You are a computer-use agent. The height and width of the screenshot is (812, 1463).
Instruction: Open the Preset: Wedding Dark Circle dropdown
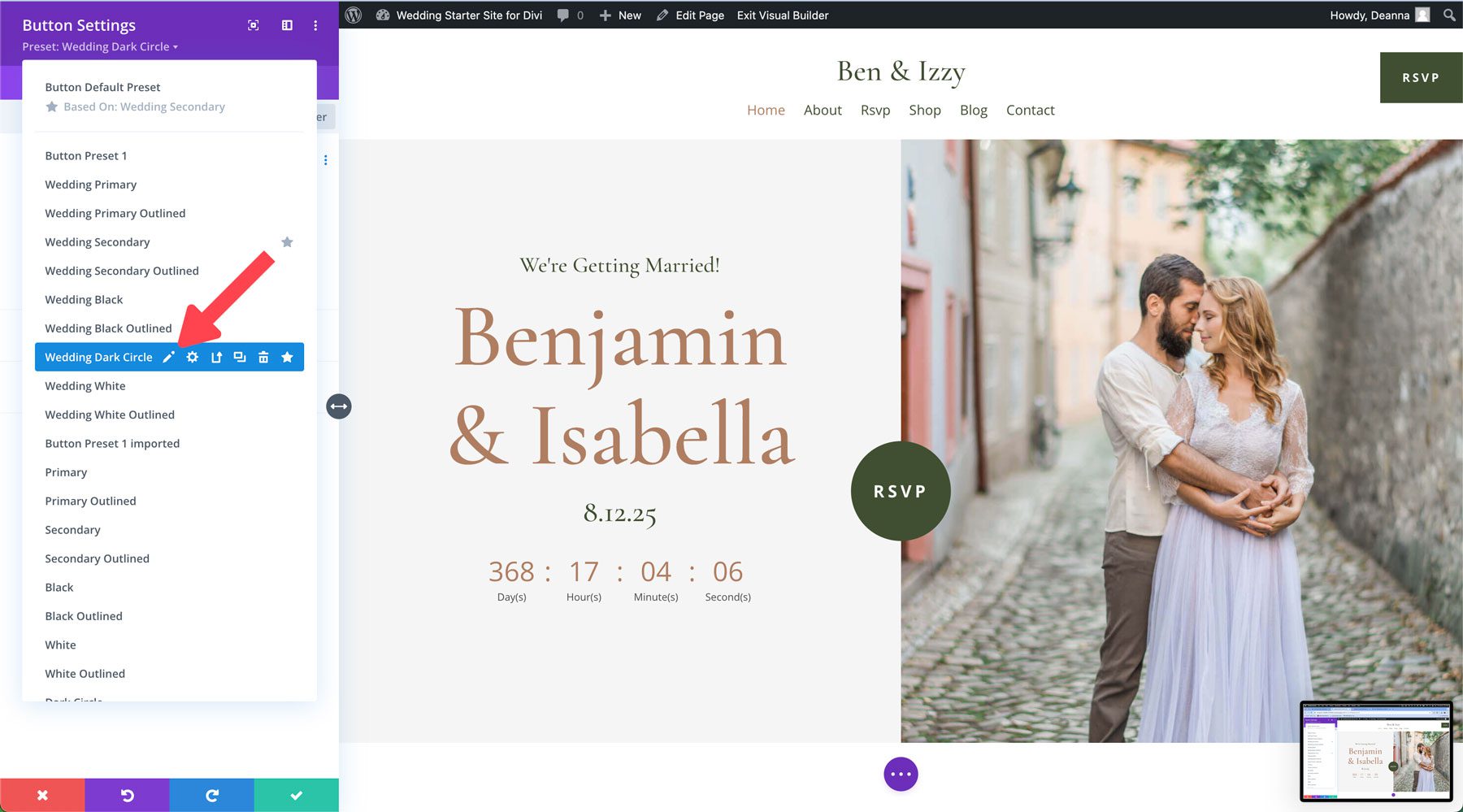pyautogui.click(x=99, y=46)
